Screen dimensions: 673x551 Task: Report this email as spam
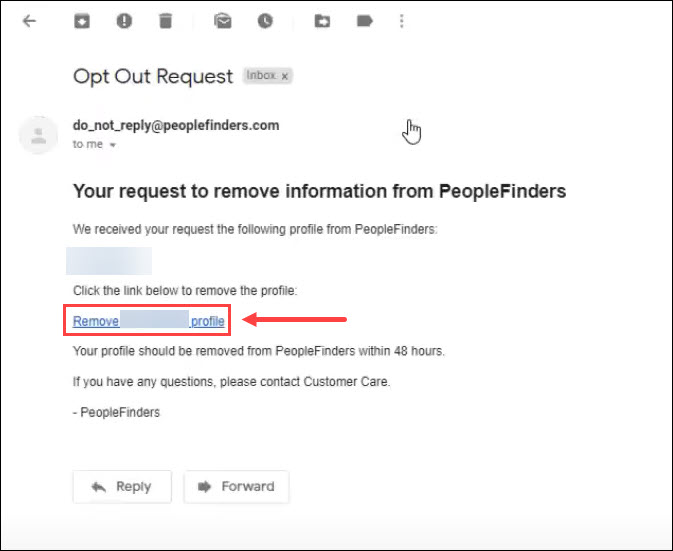click(x=124, y=21)
